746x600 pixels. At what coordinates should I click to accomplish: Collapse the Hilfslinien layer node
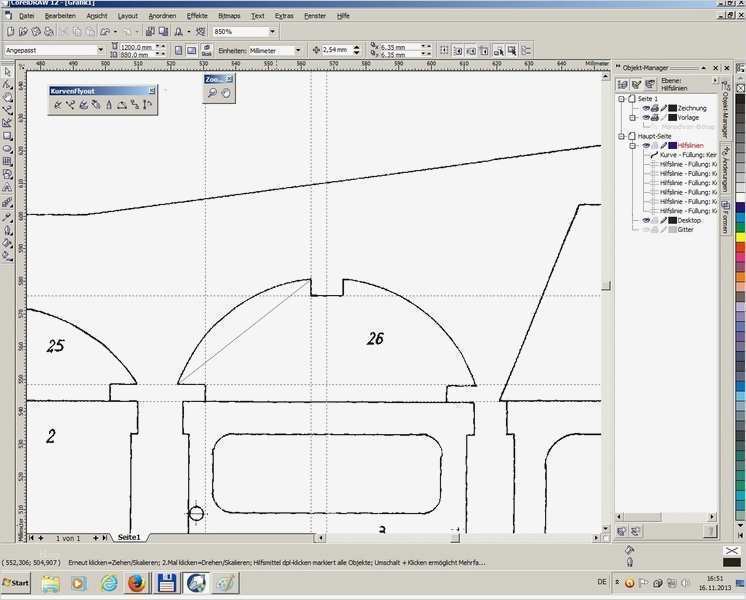tap(633, 146)
